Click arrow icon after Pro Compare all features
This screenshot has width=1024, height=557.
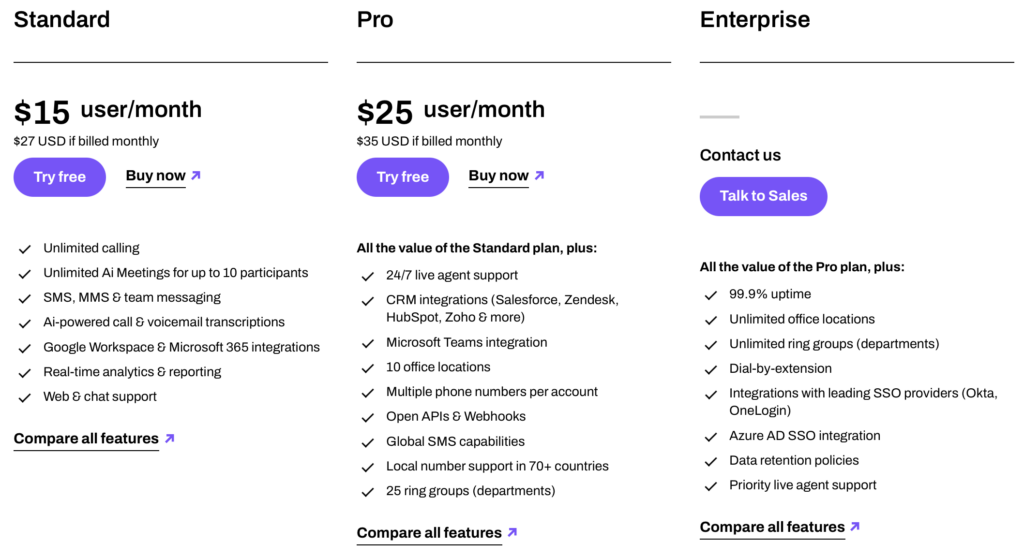coord(512,532)
